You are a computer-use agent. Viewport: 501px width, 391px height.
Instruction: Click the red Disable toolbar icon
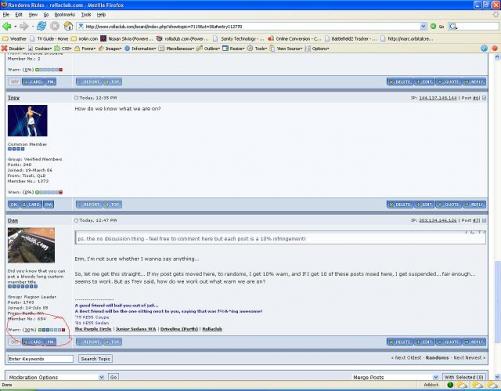click(4, 48)
